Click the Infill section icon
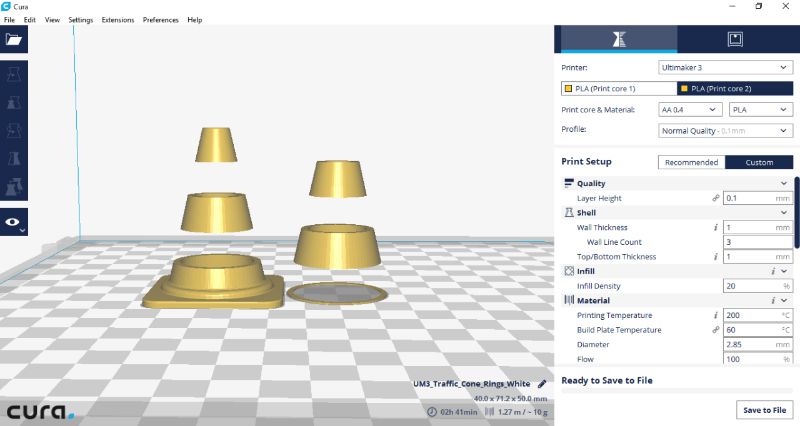 [x=569, y=271]
